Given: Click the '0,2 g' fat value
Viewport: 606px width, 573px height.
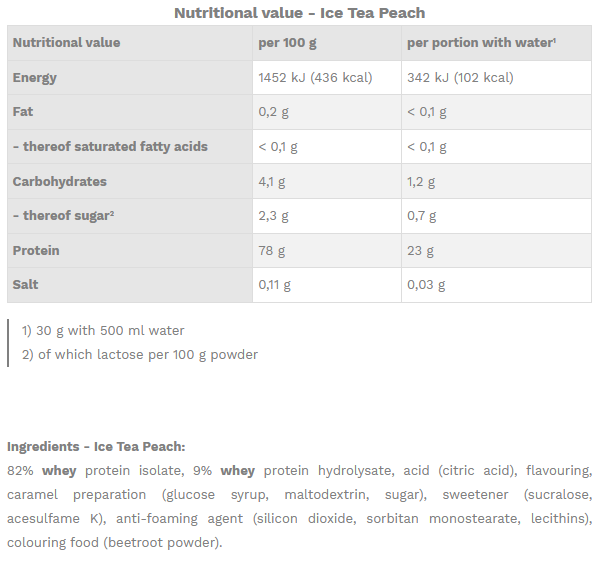Looking at the screenshot, I should point(274,112).
